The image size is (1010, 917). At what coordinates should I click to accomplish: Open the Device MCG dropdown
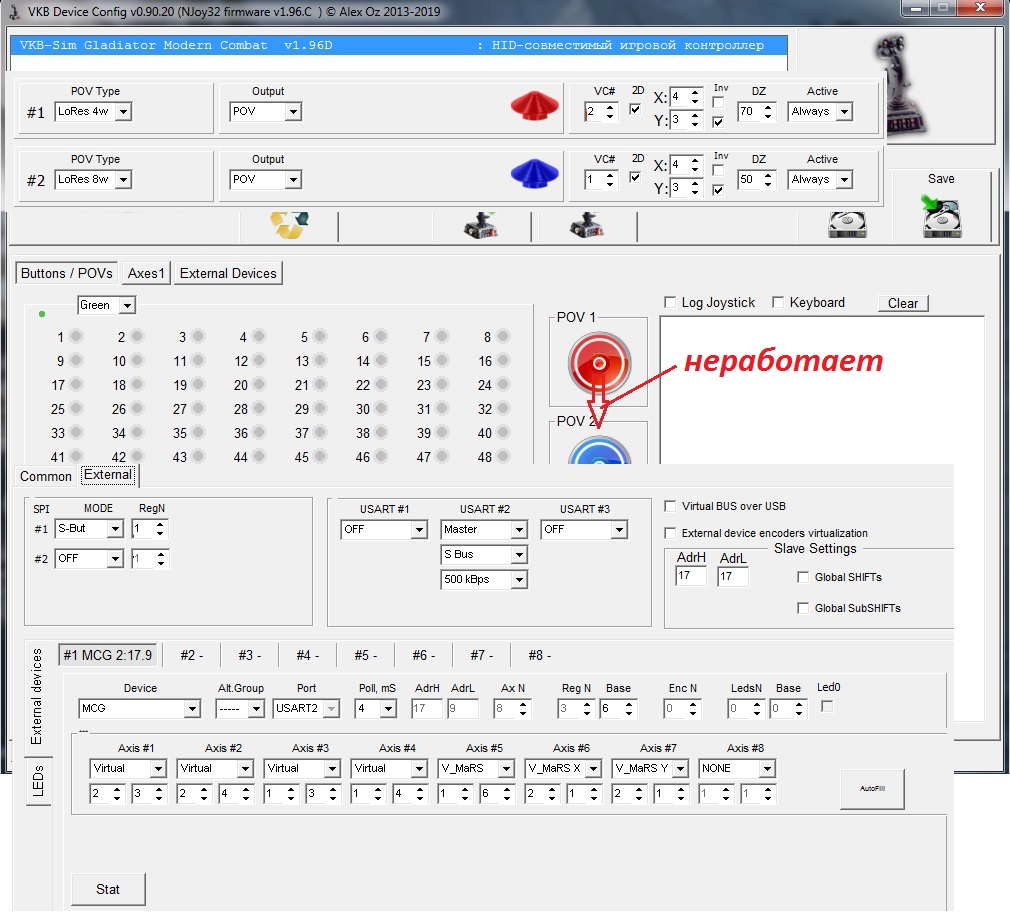coord(192,708)
